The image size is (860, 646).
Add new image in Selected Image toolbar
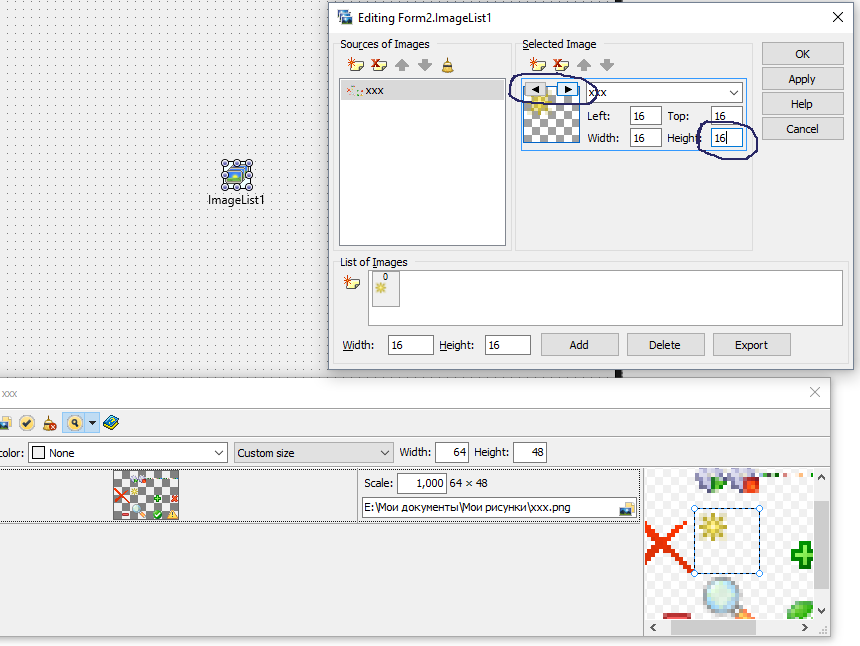tap(538, 65)
